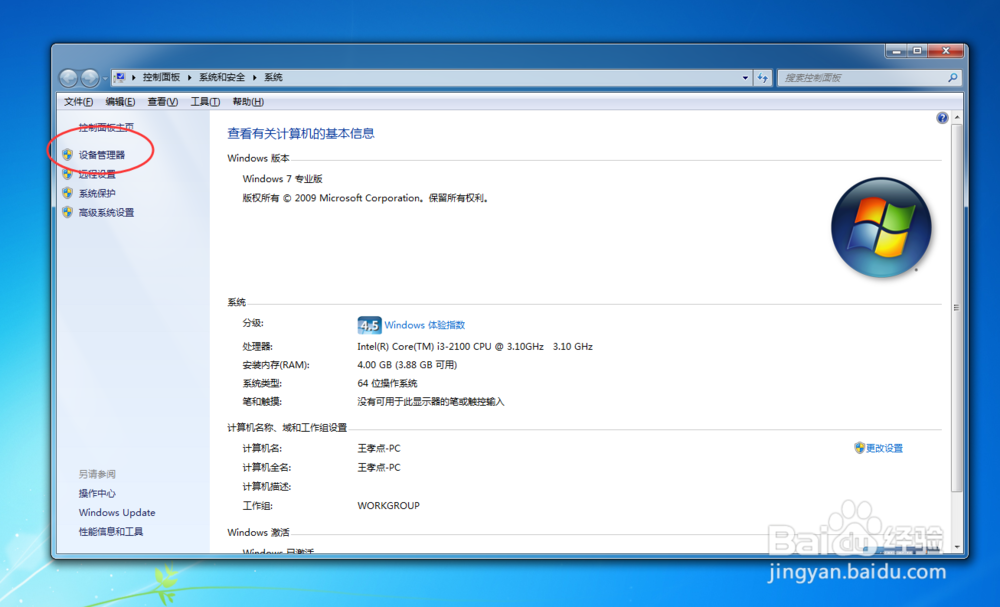Viewport: 1000px width, 607px height.
Task: Open the 工具(T) menu
Action: tap(205, 101)
